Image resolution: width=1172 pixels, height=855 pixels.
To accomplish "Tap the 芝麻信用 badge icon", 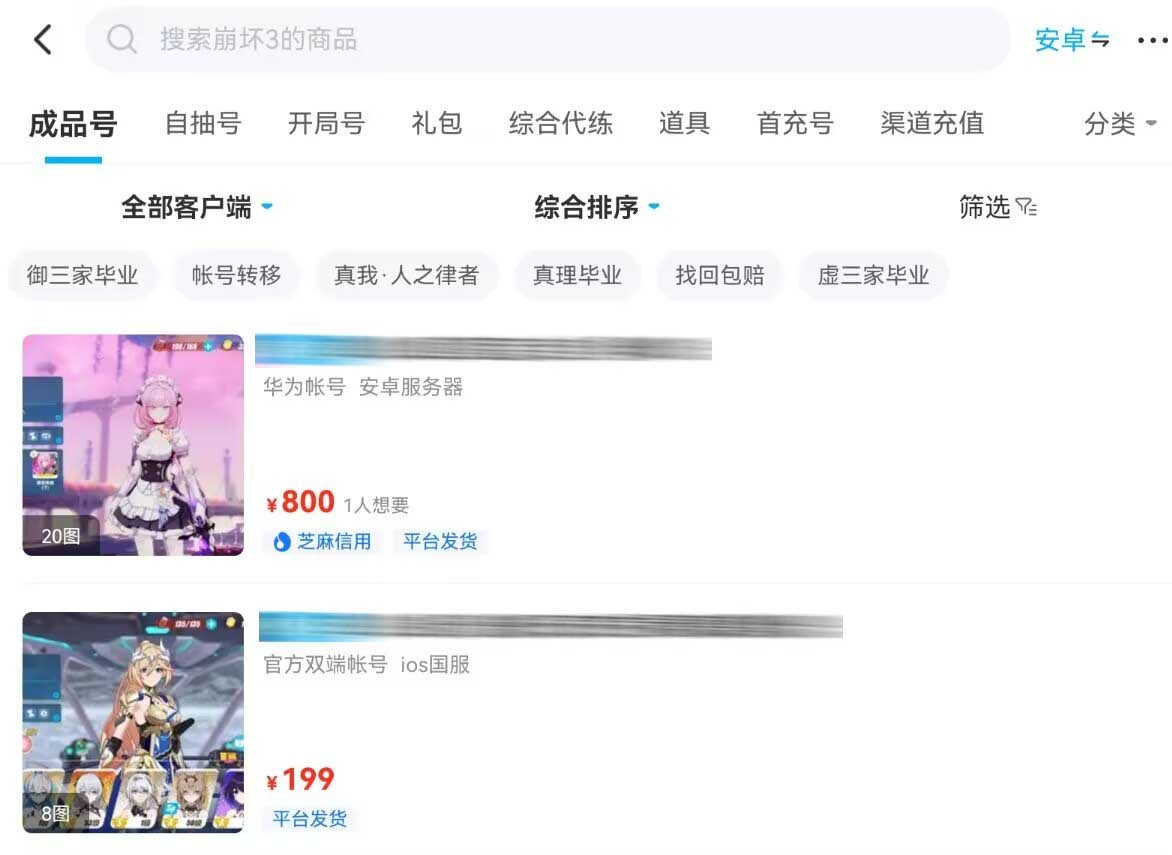I will pos(282,542).
